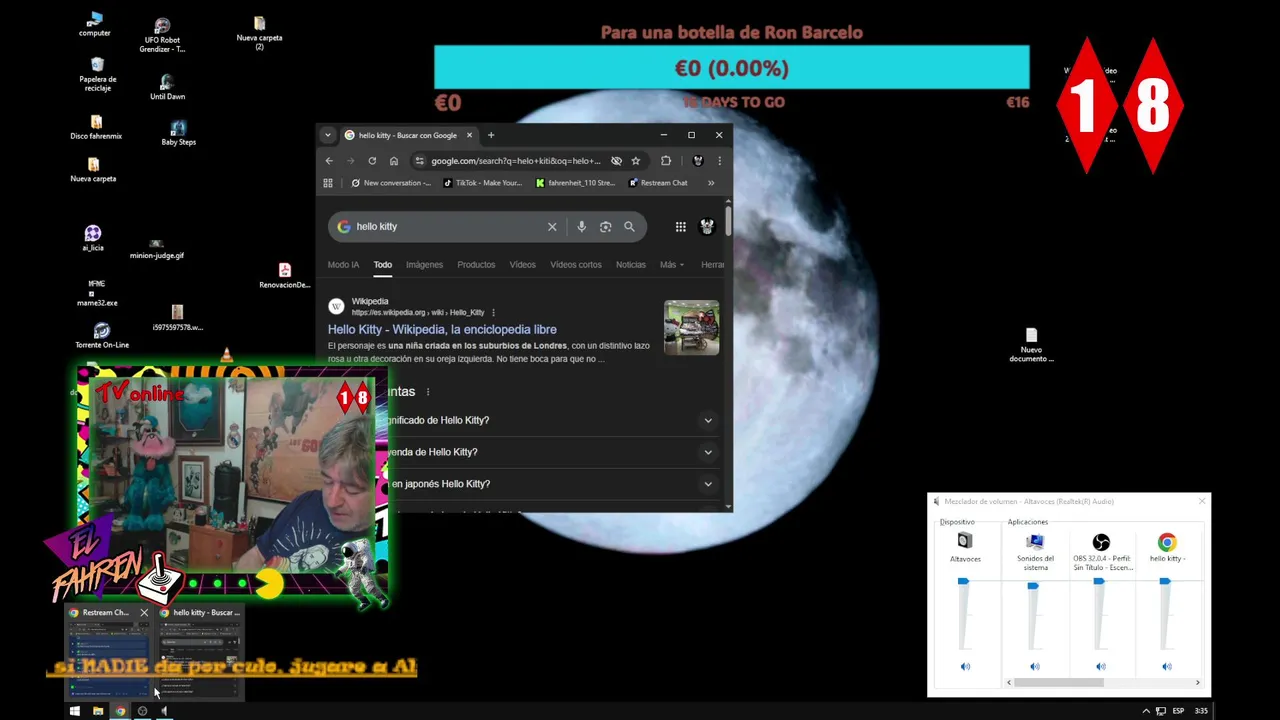
Task: Select the Productos search tab
Action: pyautogui.click(x=476, y=265)
